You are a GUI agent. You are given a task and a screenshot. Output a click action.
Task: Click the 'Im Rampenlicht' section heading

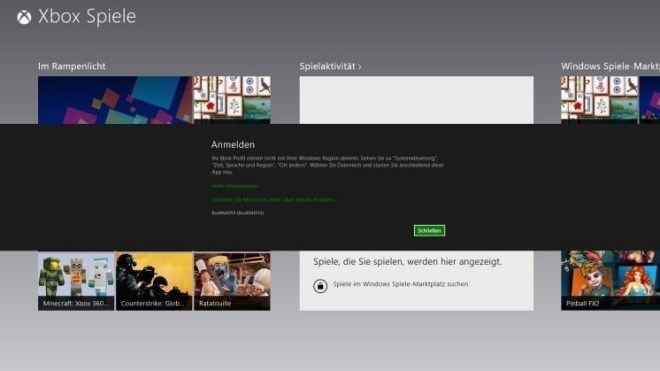click(x=72, y=66)
